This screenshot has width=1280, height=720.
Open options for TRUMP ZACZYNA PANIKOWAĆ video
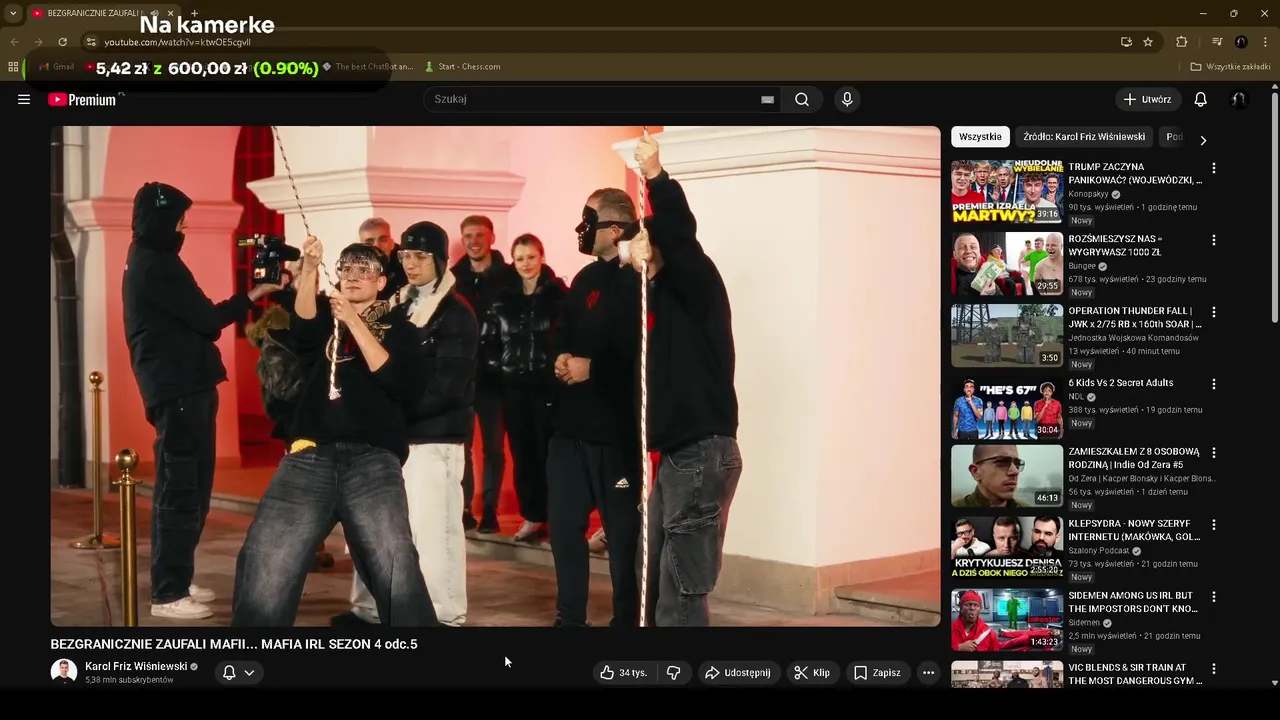(x=1214, y=168)
